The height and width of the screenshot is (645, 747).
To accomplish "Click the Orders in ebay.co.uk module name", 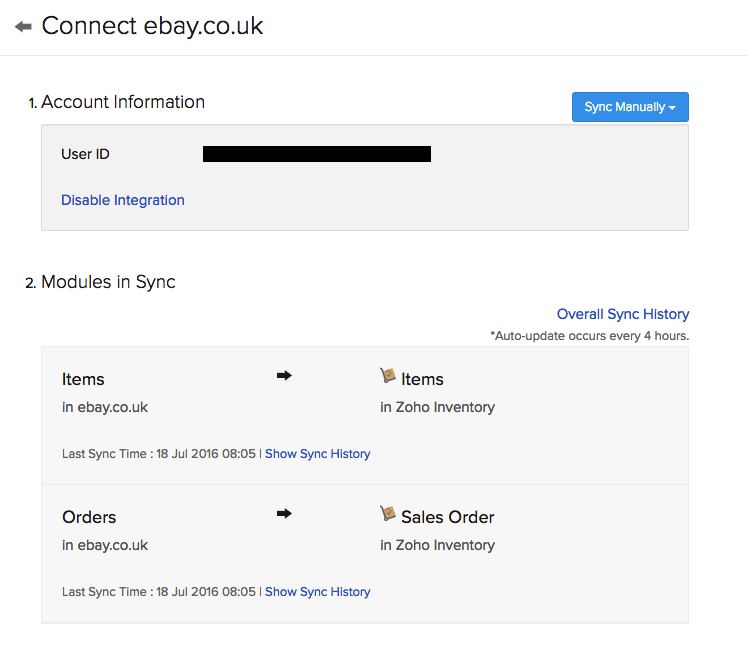I will [89, 517].
